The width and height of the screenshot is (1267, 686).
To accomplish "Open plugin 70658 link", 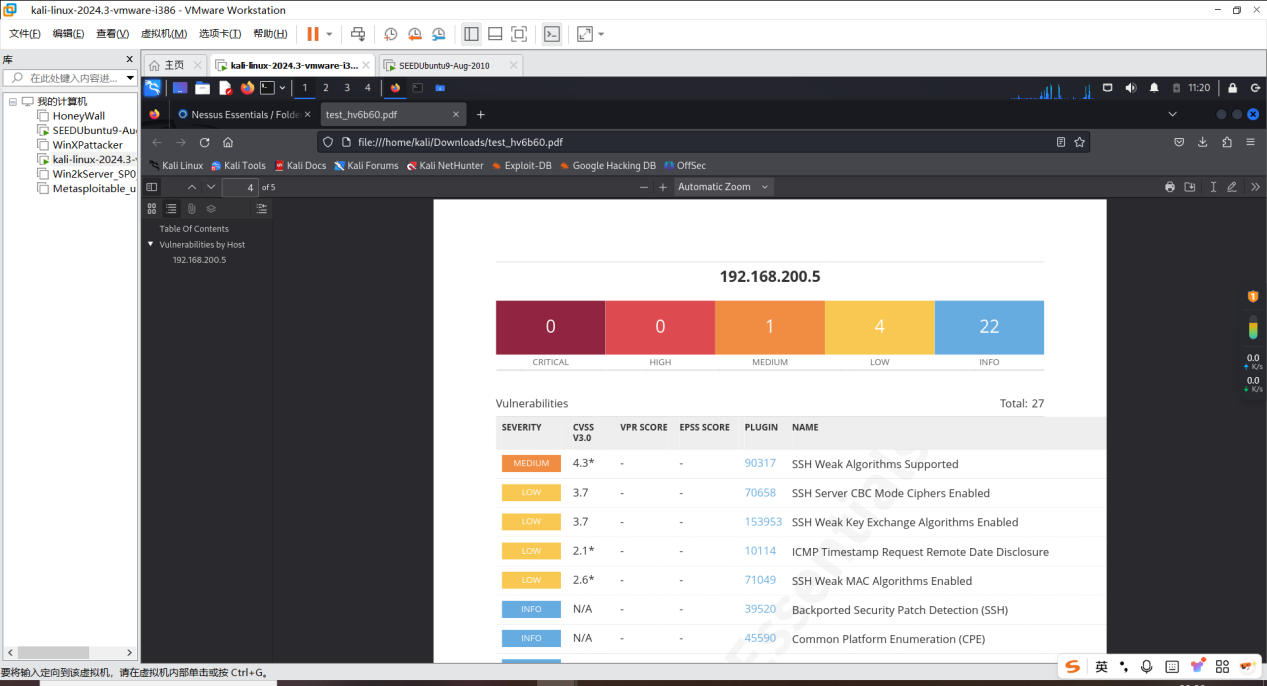I will (x=760, y=492).
